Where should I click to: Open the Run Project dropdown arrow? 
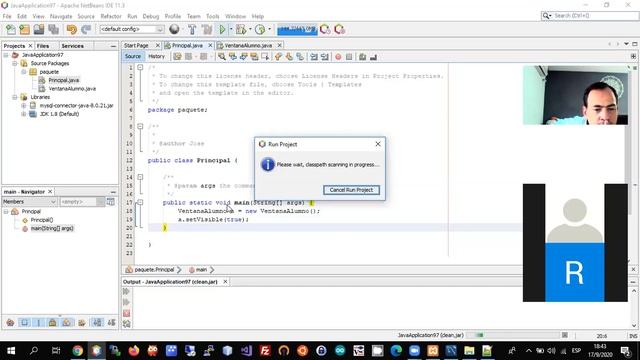(231, 29)
